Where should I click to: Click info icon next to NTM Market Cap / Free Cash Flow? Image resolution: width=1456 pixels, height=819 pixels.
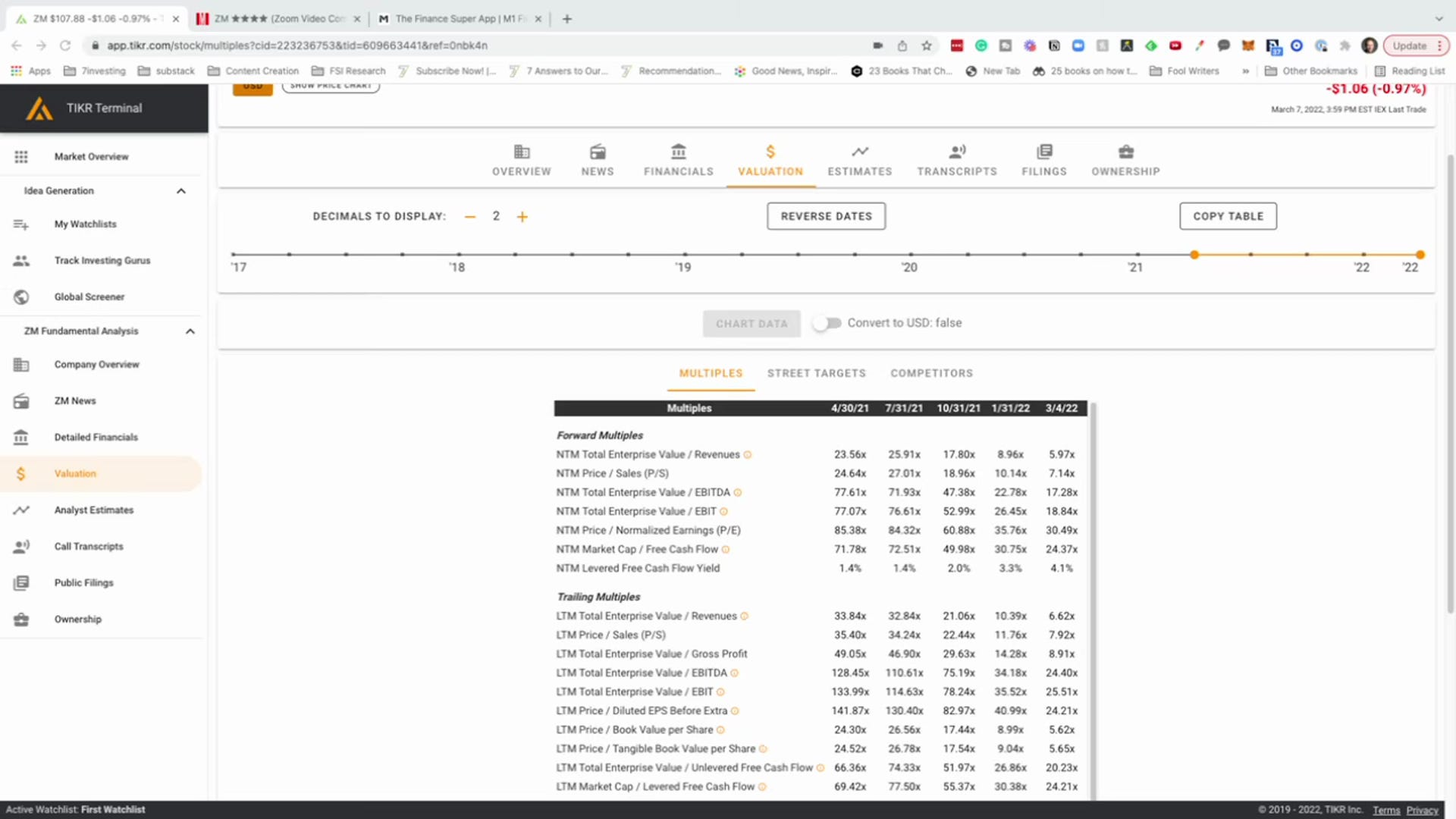point(726,550)
